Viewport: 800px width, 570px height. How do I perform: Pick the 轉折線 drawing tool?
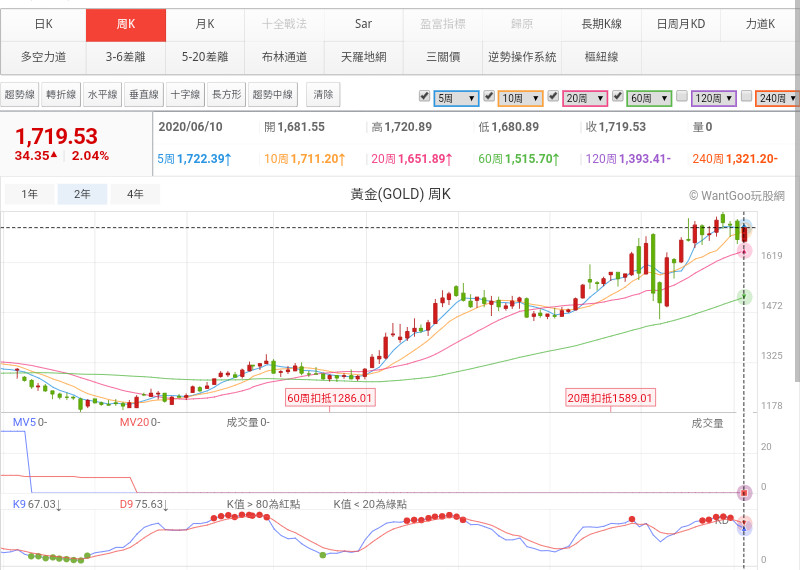[61, 95]
